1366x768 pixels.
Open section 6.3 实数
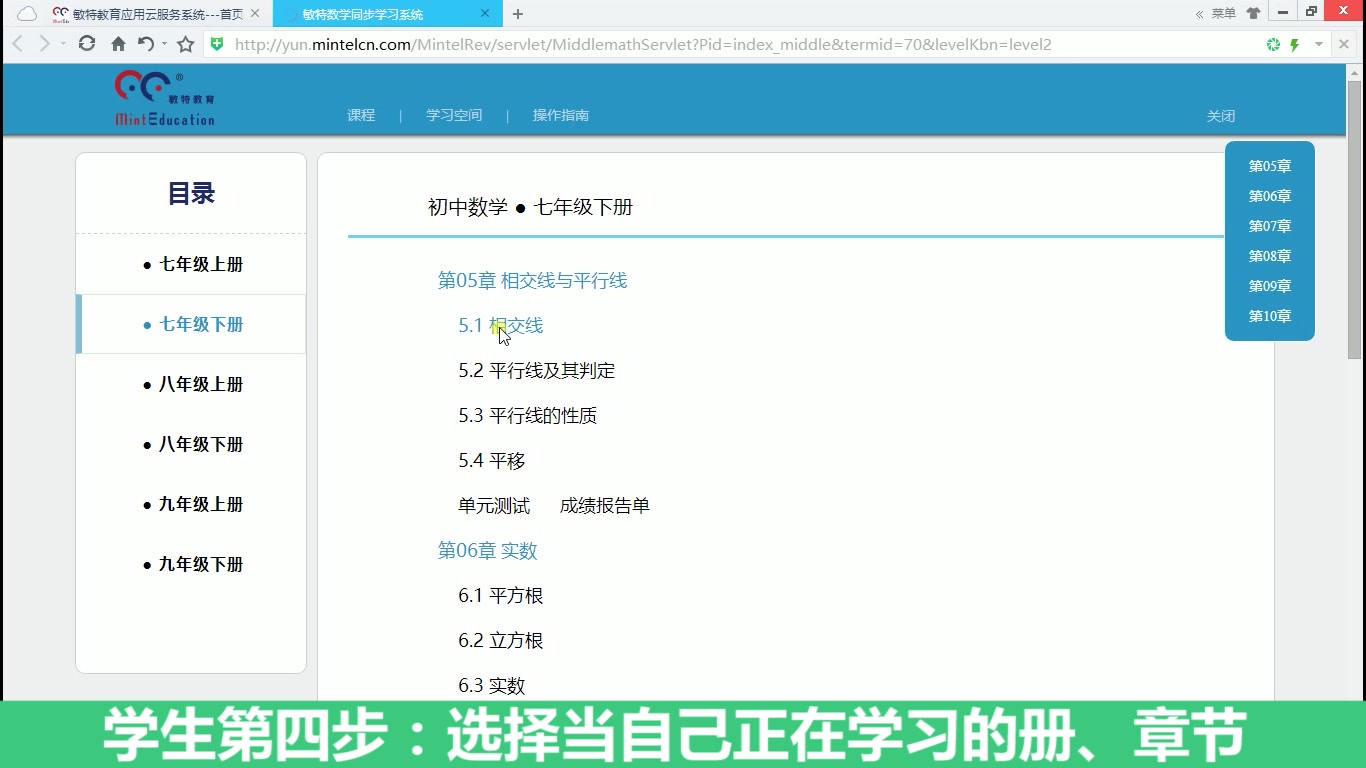point(492,686)
